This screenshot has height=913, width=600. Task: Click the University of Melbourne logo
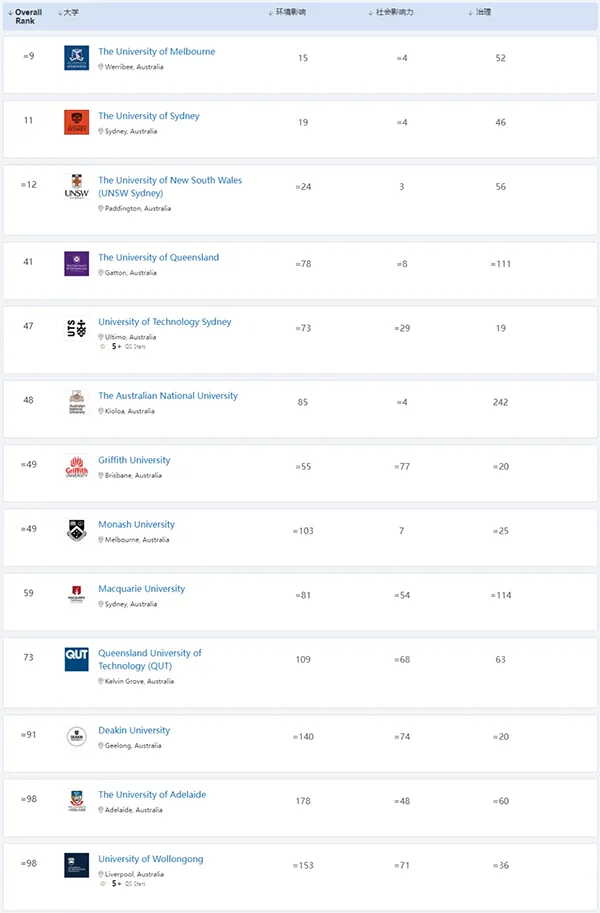pyautogui.click(x=76, y=58)
